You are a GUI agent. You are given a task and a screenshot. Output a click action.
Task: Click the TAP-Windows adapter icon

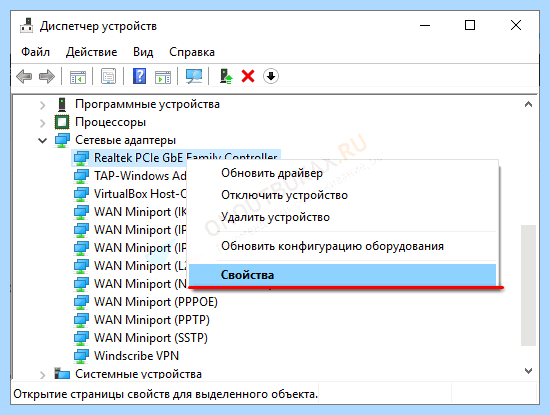pyautogui.click(x=81, y=176)
